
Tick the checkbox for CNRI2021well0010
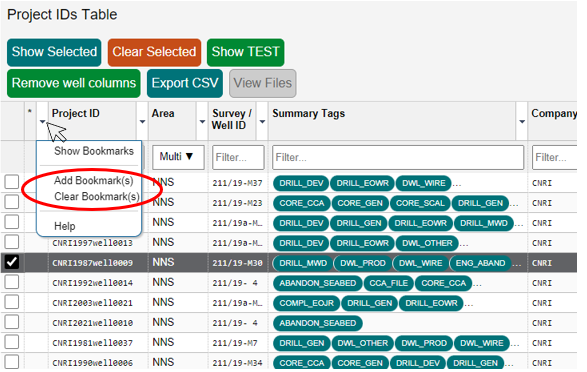(12, 322)
